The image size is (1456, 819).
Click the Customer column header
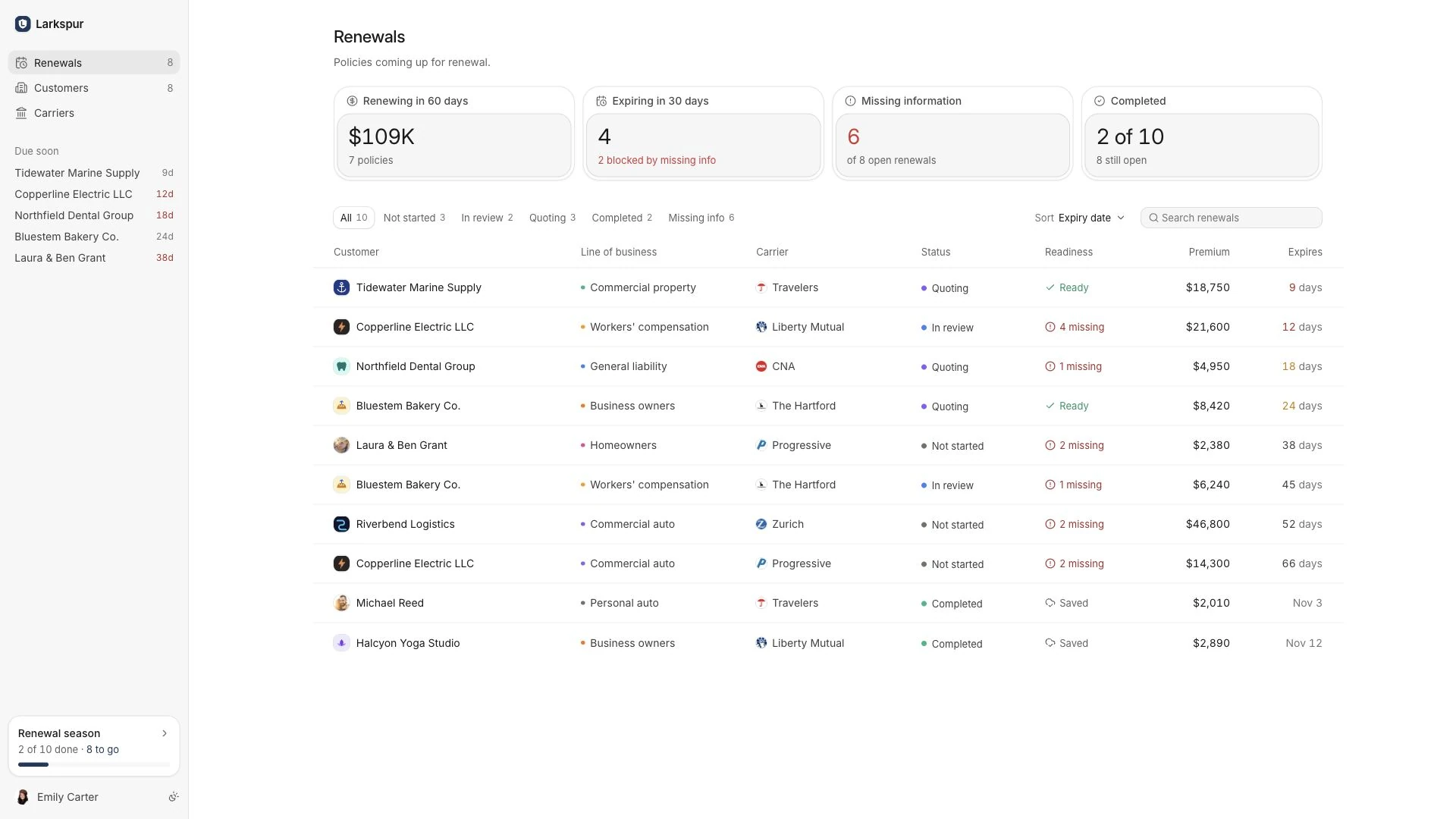[356, 252]
